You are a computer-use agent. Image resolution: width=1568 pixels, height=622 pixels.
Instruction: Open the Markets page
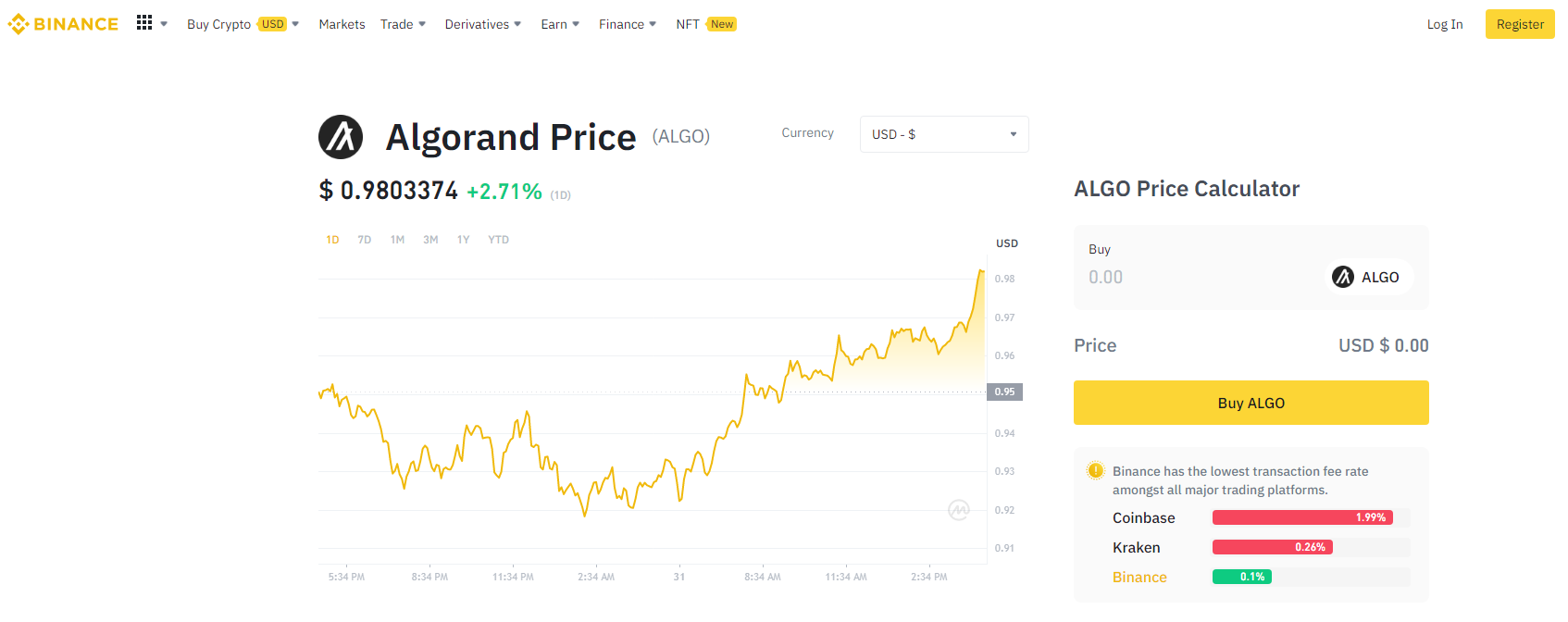pos(342,24)
